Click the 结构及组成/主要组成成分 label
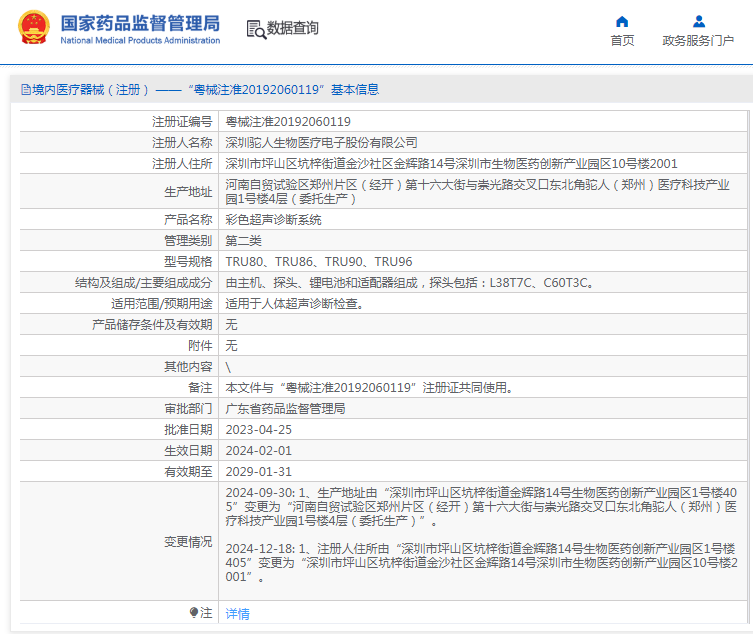This screenshot has width=753, height=634. [x=144, y=283]
